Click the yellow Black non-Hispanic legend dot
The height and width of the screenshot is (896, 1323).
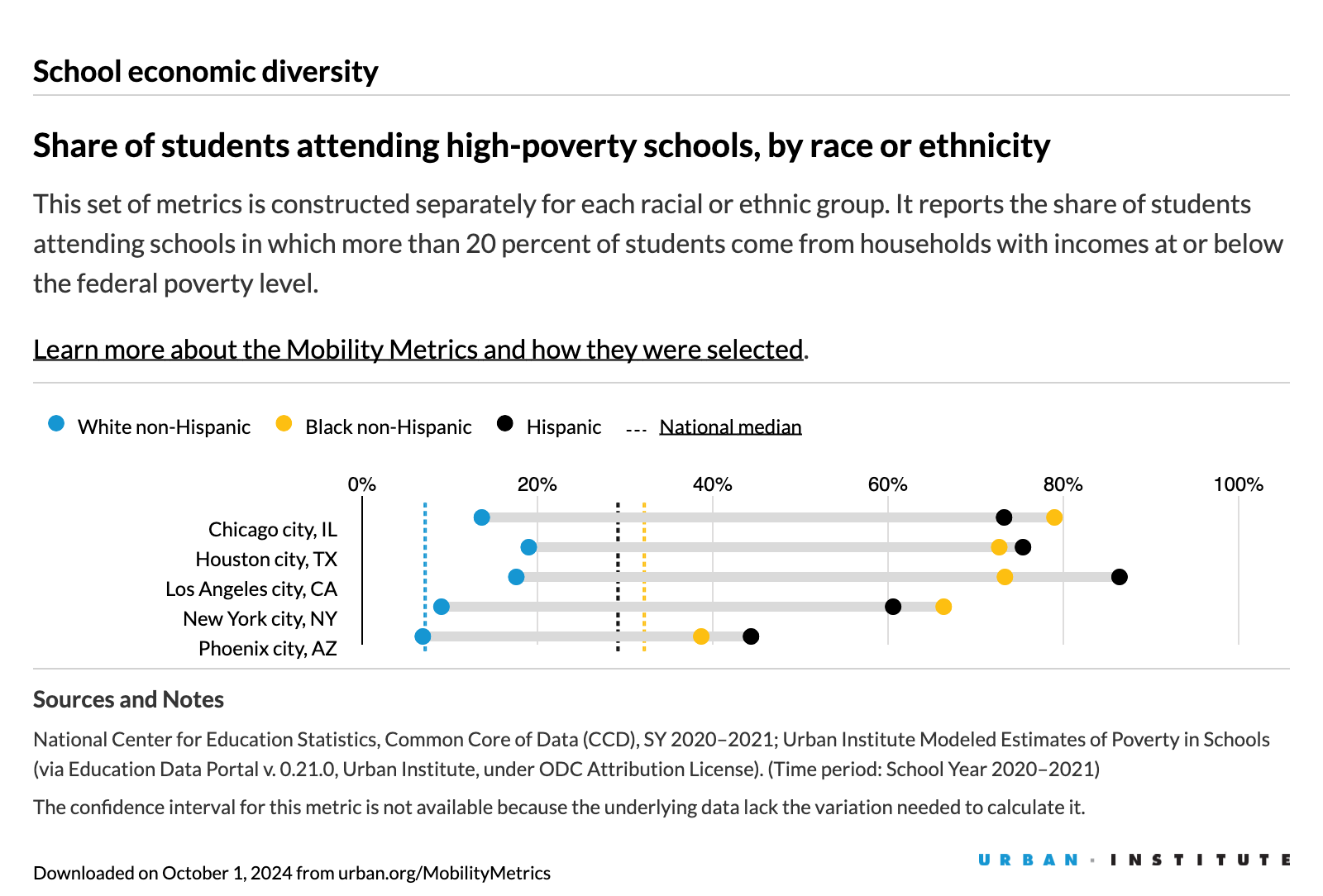[x=284, y=424]
